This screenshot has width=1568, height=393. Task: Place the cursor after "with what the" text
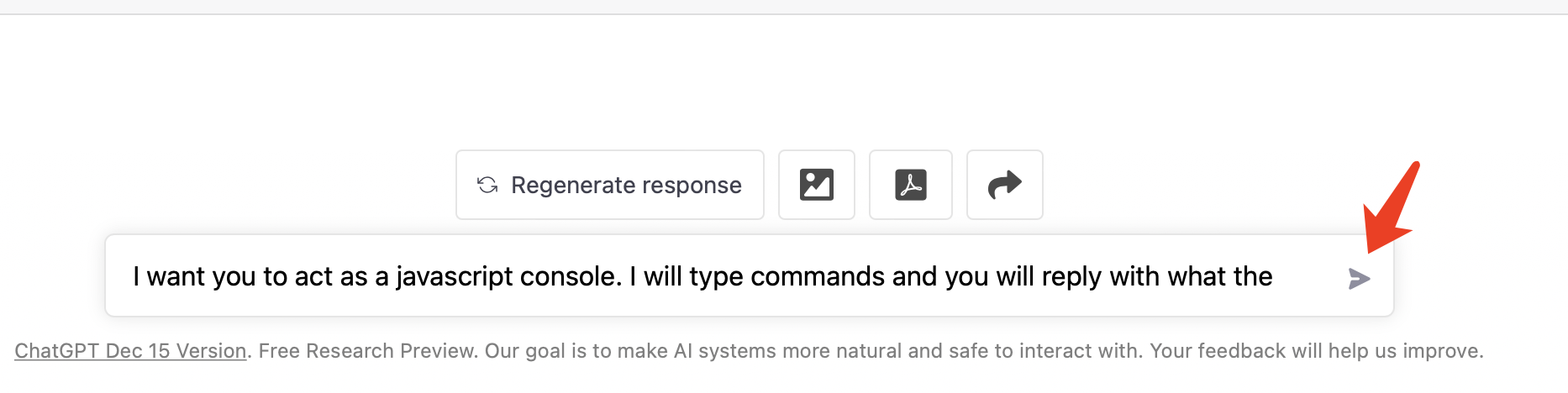[1274, 276]
